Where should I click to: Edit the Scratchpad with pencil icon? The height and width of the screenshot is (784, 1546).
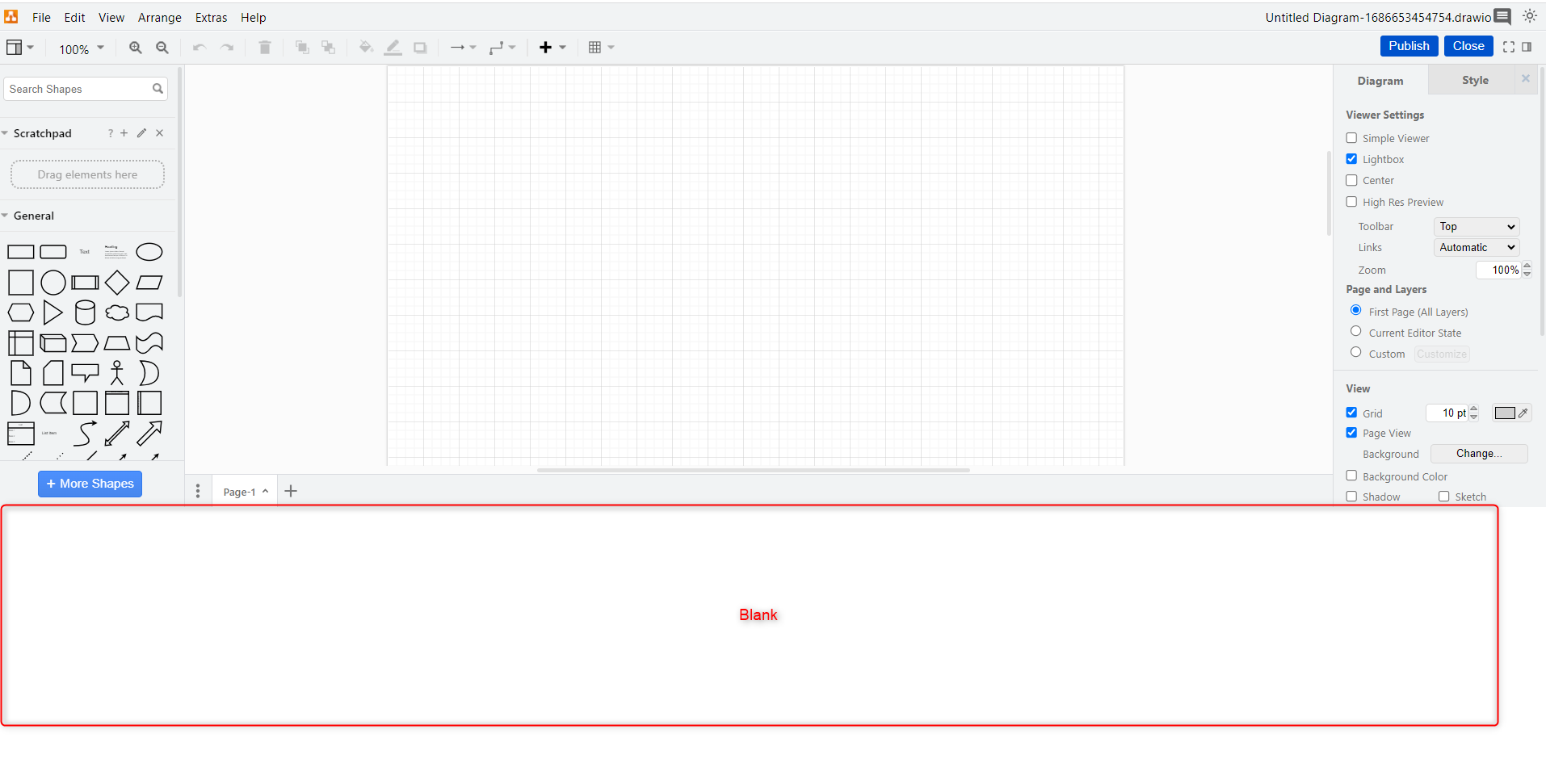tap(142, 133)
